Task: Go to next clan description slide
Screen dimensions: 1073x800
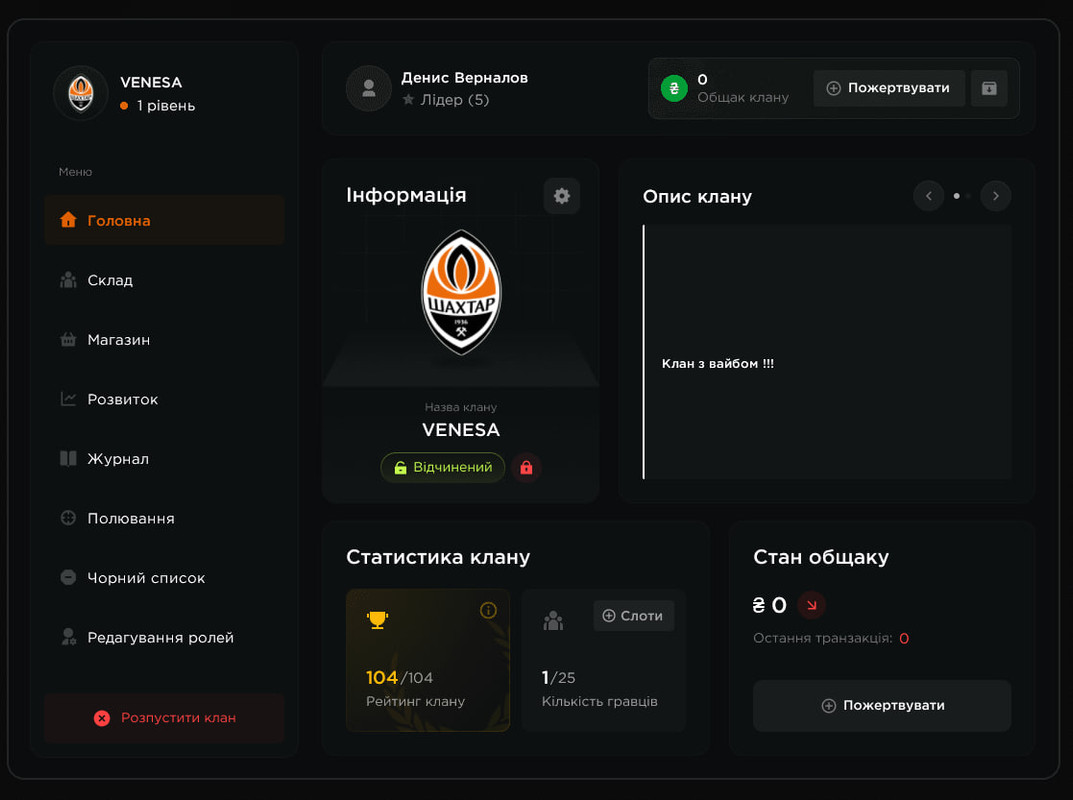Action: pyautogui.click(x=996, y=196)
